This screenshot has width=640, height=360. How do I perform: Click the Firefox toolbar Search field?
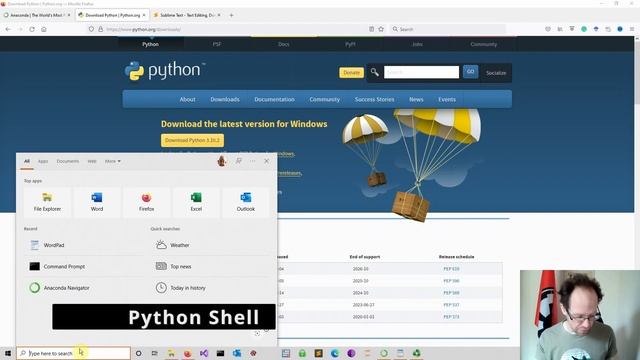pyautogui.click(x=448, y=29)
